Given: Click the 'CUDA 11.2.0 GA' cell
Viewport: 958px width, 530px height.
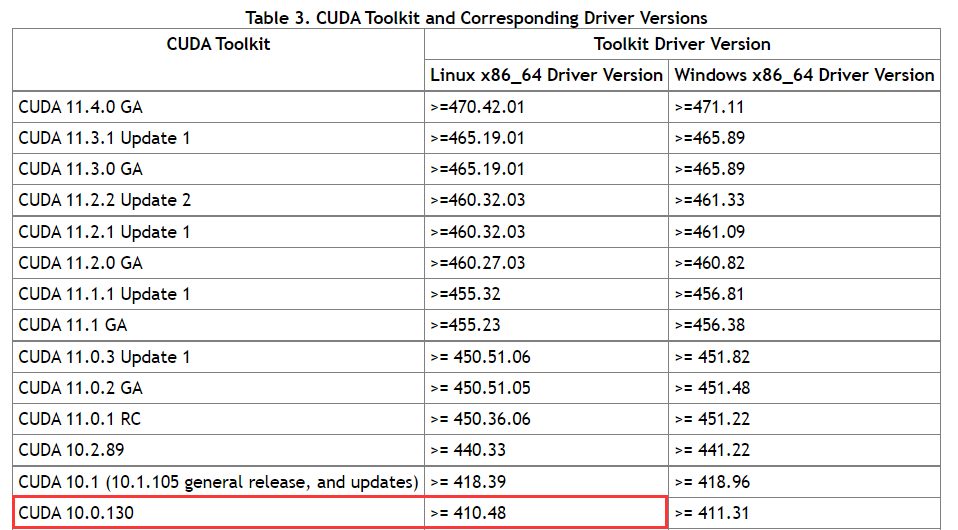Looking at the screenshot, I should click(218, 263).
